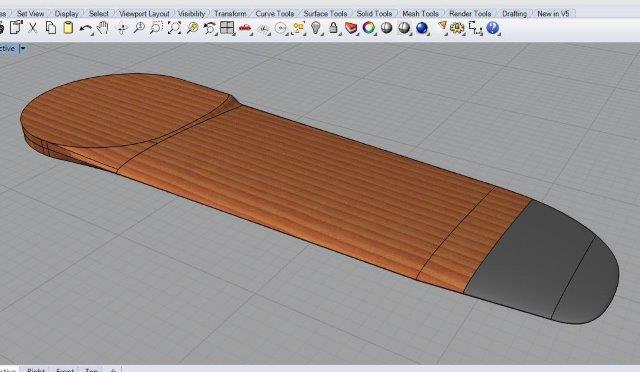The width and height of the screenshot is (640, 372).
Task: Open Options with the gear icon
Action: [x=457, y=28]
